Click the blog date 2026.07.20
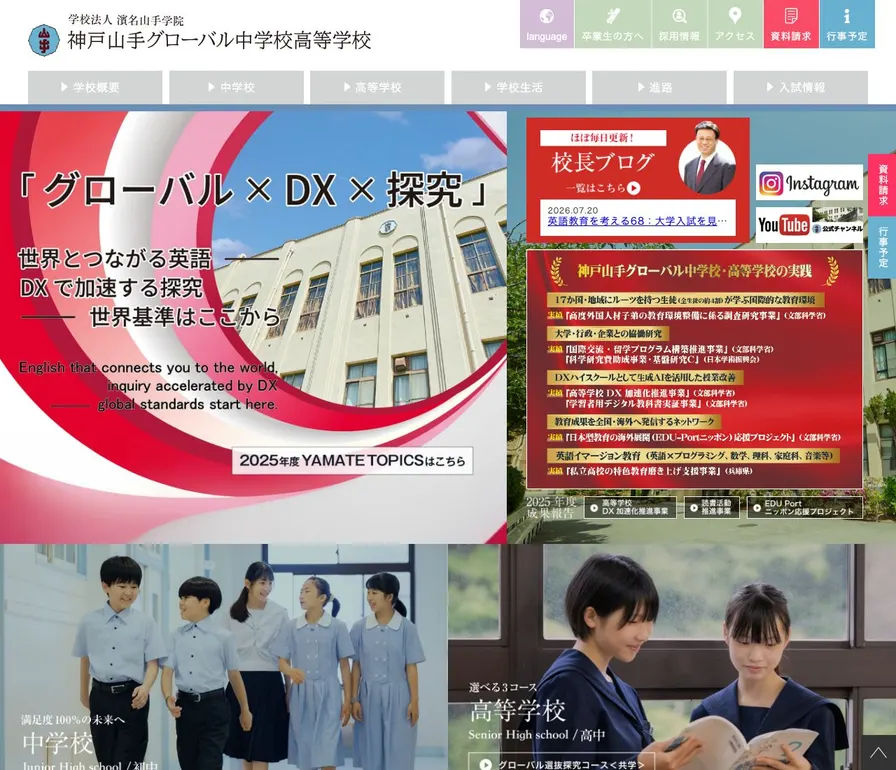The width and height of the screenshot is (896, 770). coord(573,210)
